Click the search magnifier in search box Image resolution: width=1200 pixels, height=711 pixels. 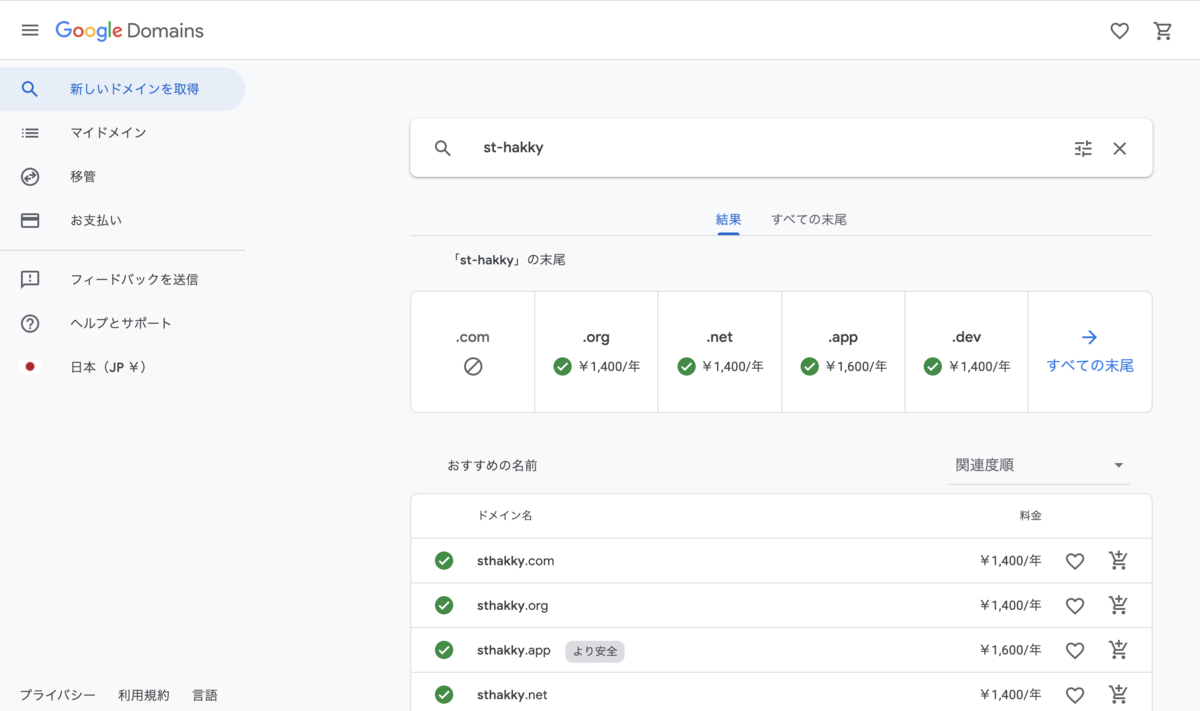point(443,148)
